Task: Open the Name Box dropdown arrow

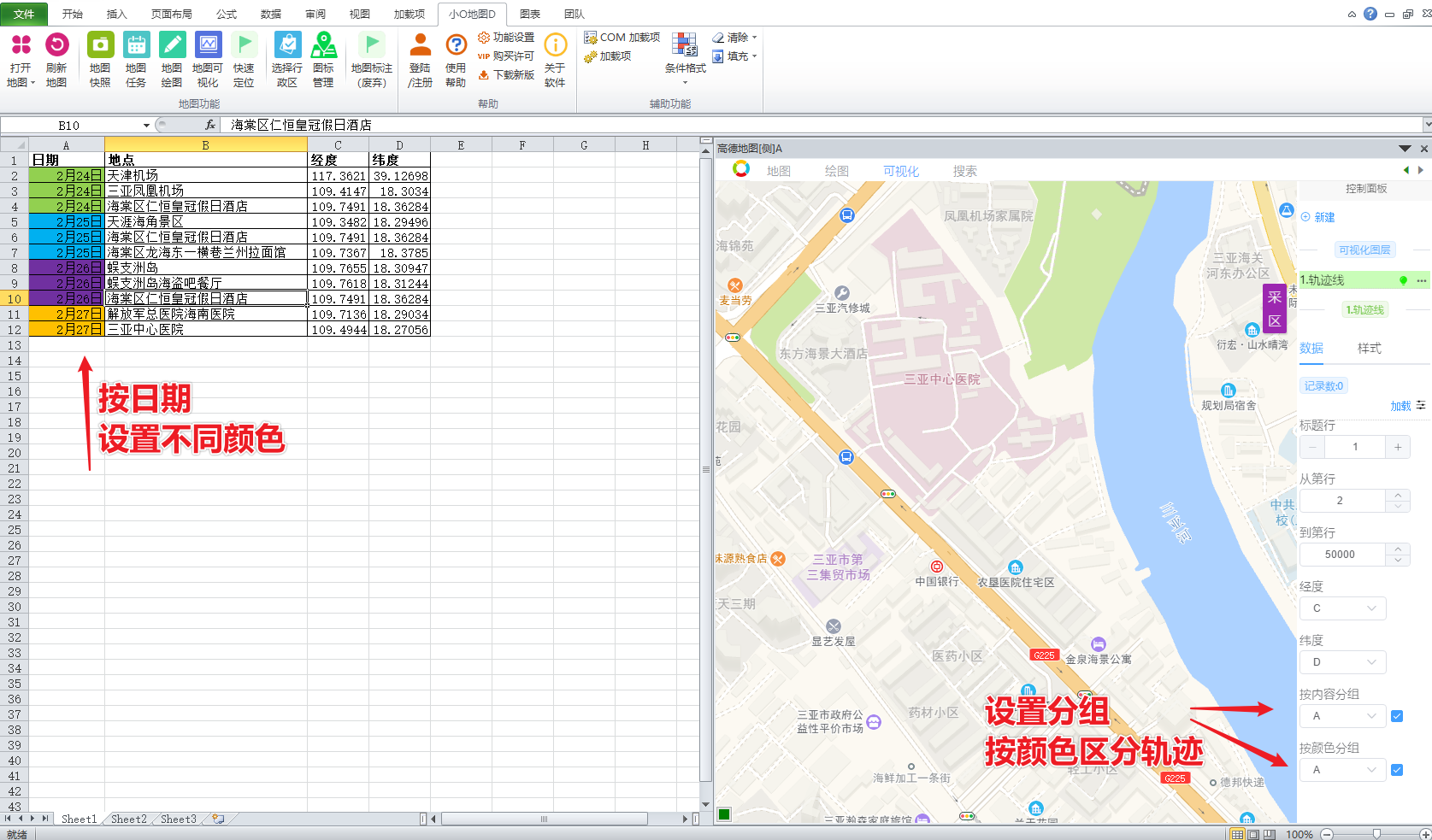Action: pos(146,126)
